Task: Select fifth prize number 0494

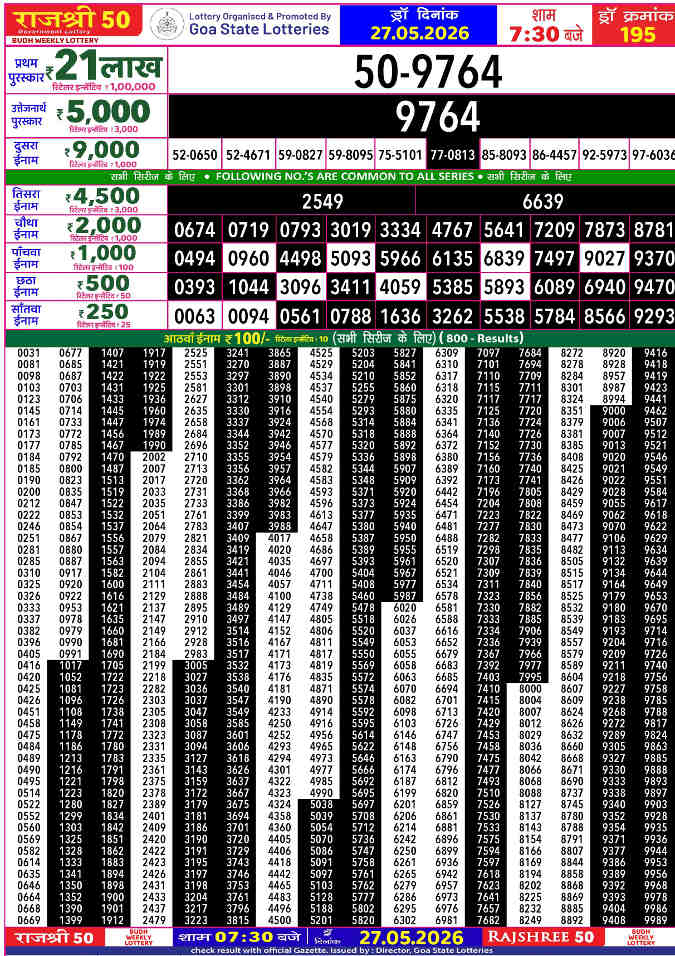Action: tap(195, 259)
